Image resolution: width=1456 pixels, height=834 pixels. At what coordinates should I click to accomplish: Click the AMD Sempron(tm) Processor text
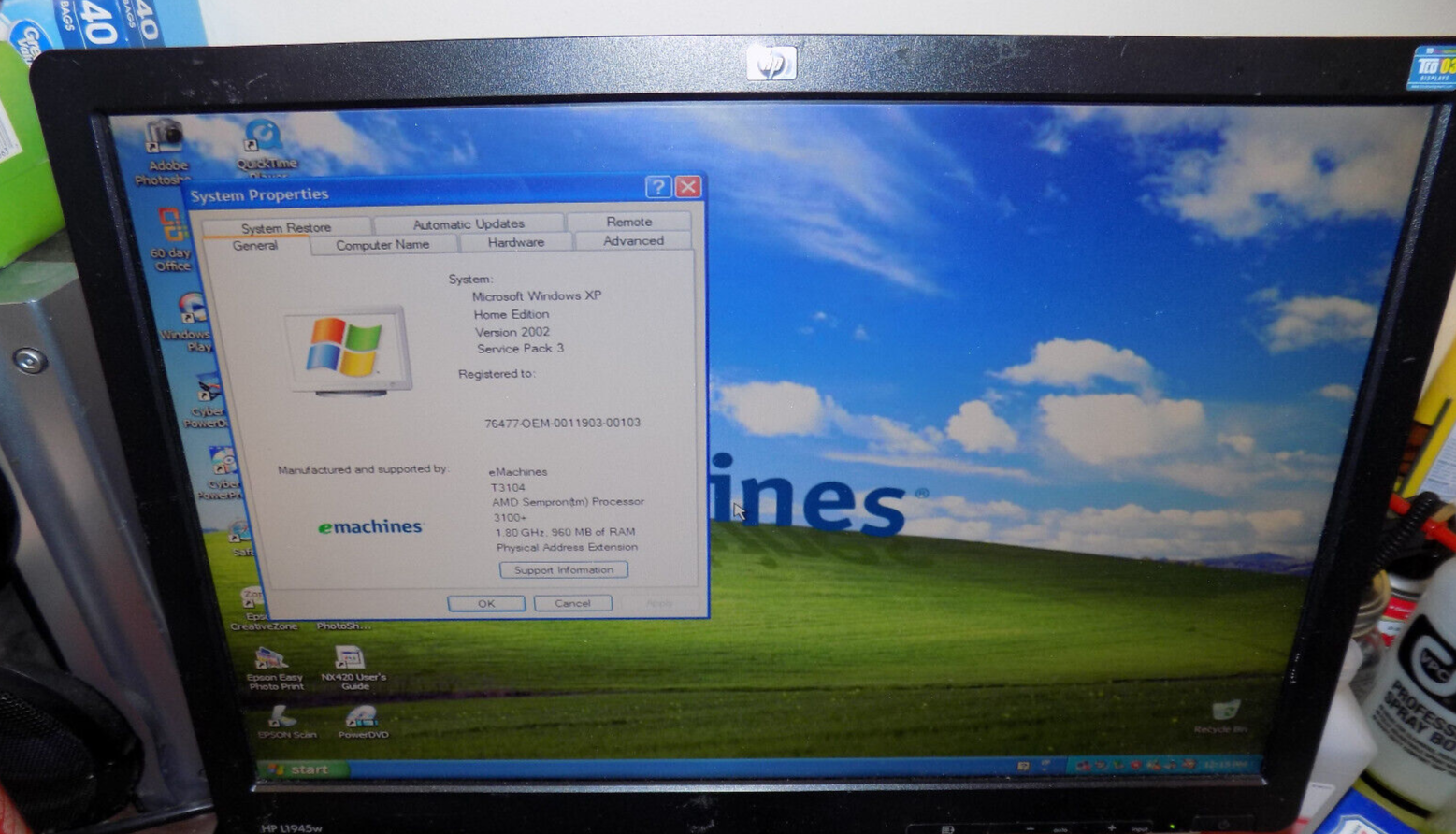(x=568, y=502)
